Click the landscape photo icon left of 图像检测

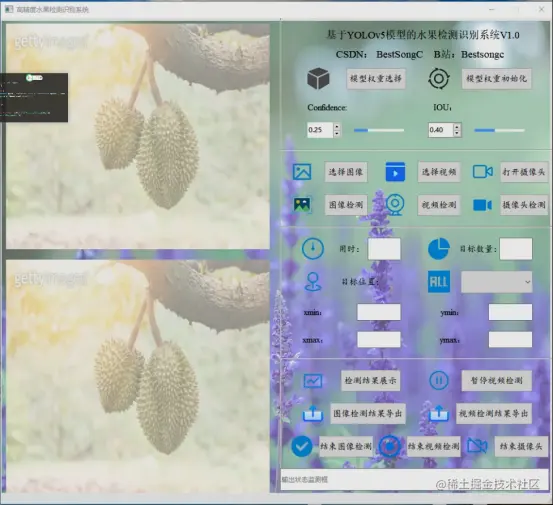pos(302,205)
